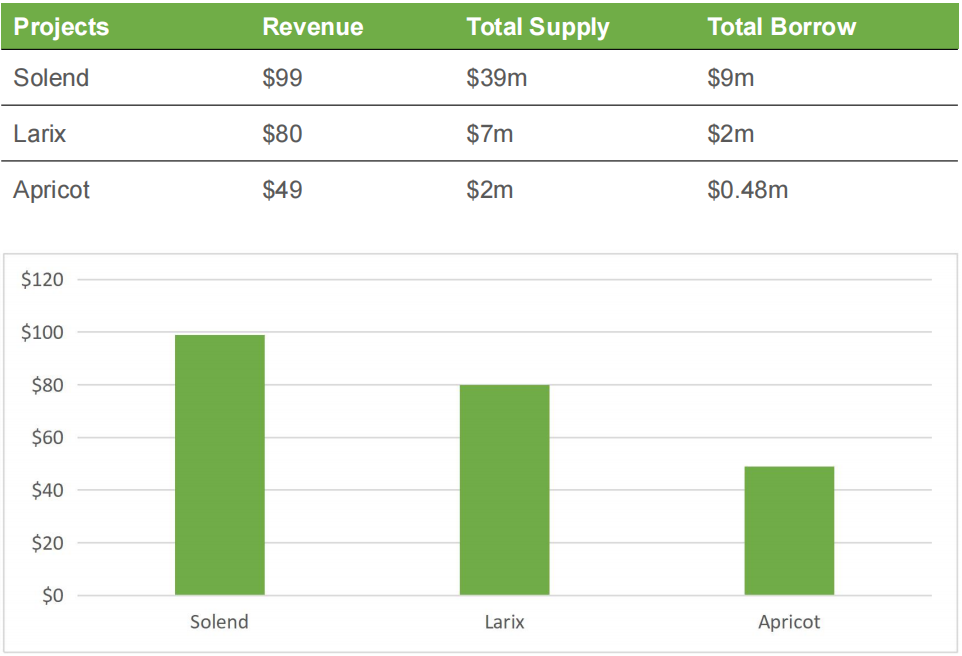Select the "Solend" cell in the table

(52, 78)
